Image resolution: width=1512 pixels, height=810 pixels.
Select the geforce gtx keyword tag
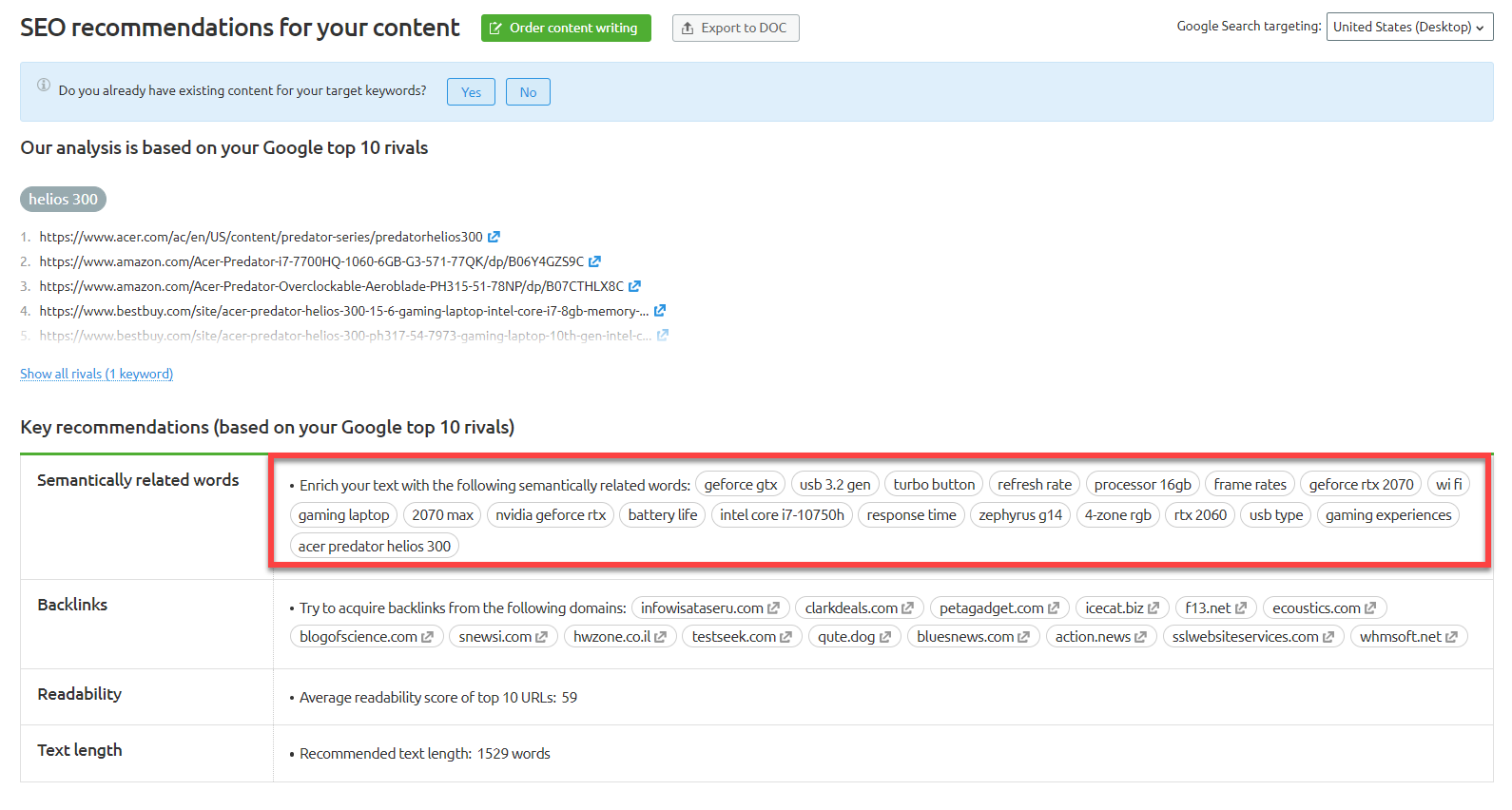click(x=741, y=485)
